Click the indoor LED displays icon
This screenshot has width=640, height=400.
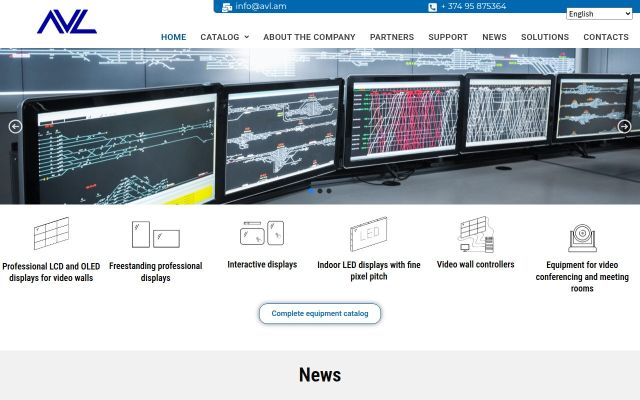coord(369,234)
